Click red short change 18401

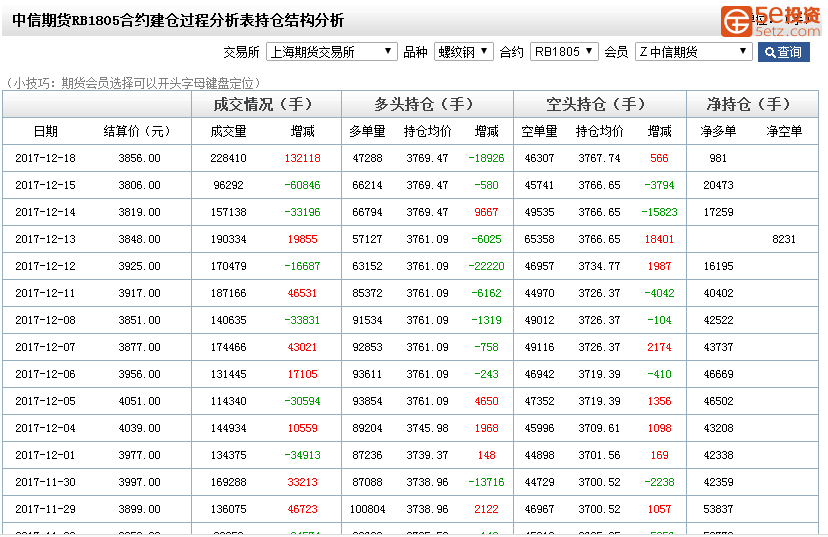(659, 239)
